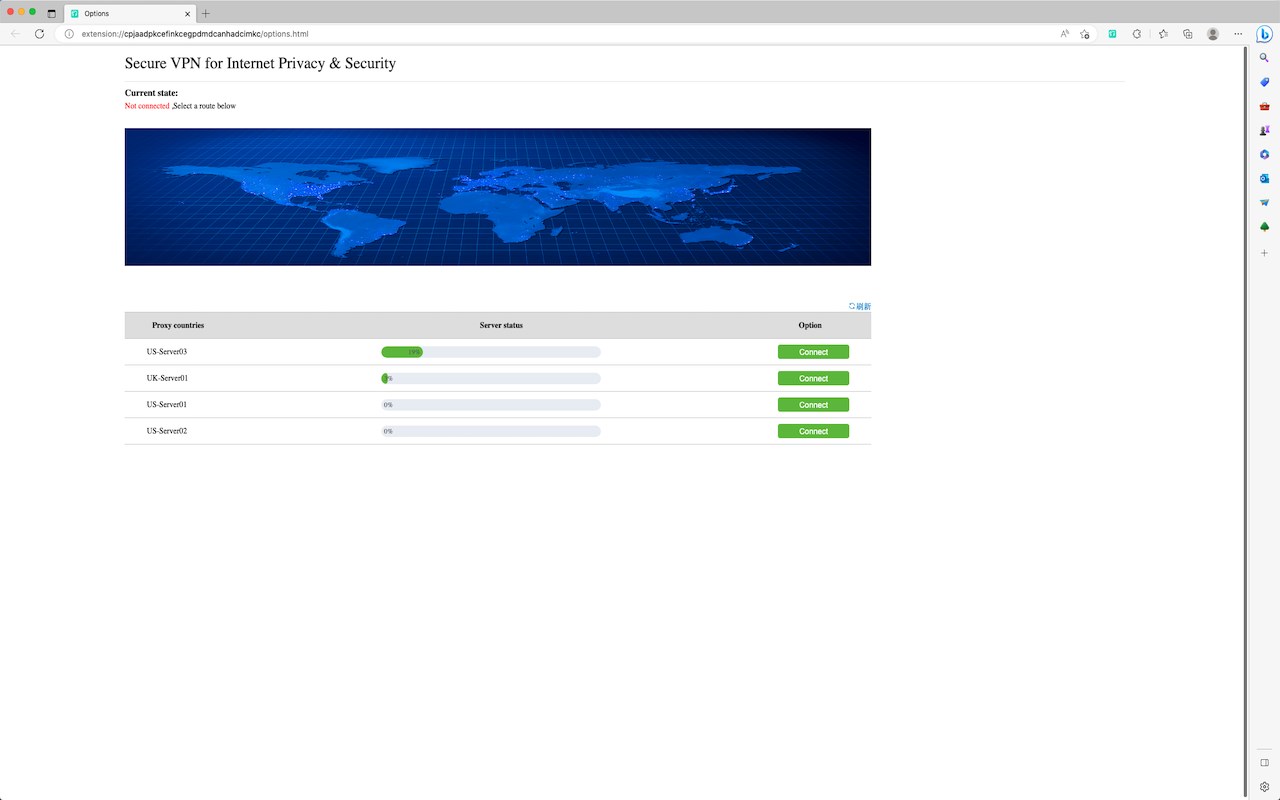This screenshot has height=800, width=1280.
Task: Click the Proxy countries column header
Action: point(178,325)
